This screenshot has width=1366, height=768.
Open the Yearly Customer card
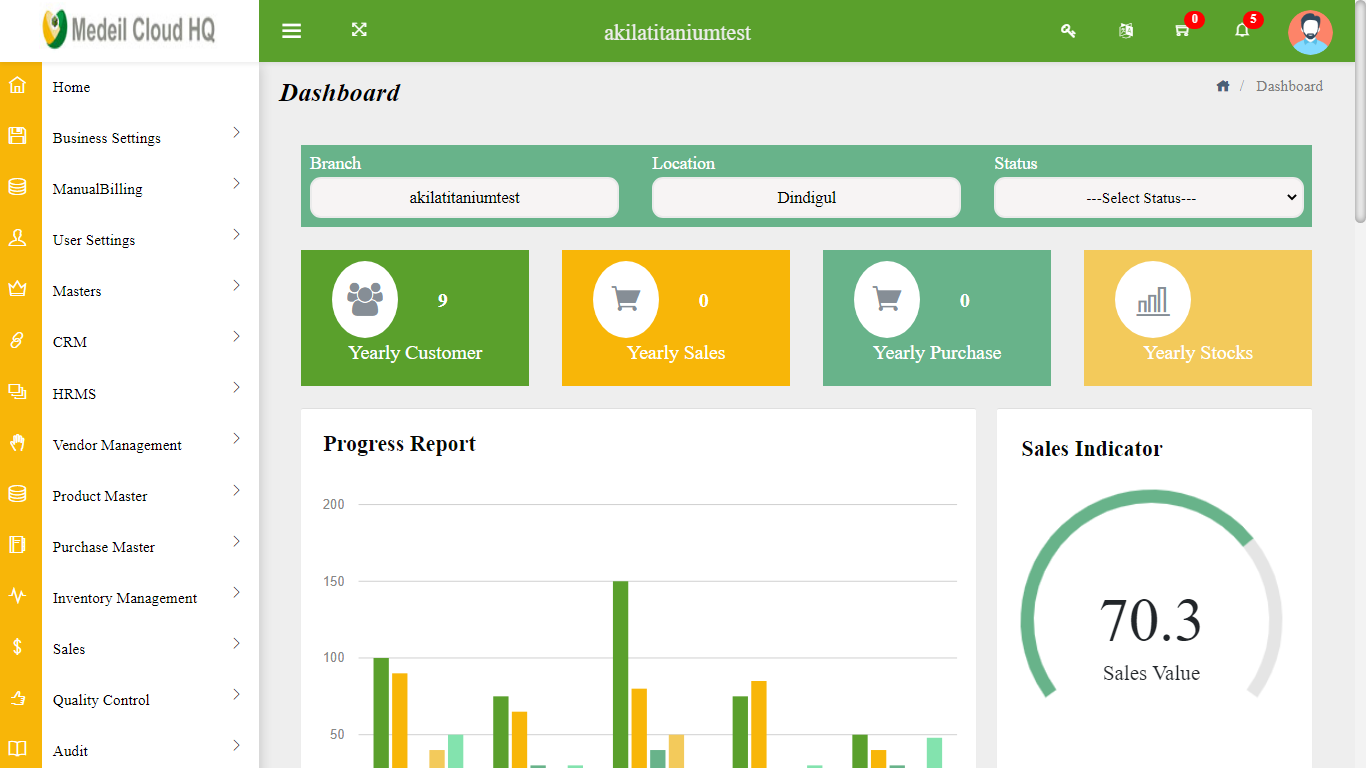point(415,318)
